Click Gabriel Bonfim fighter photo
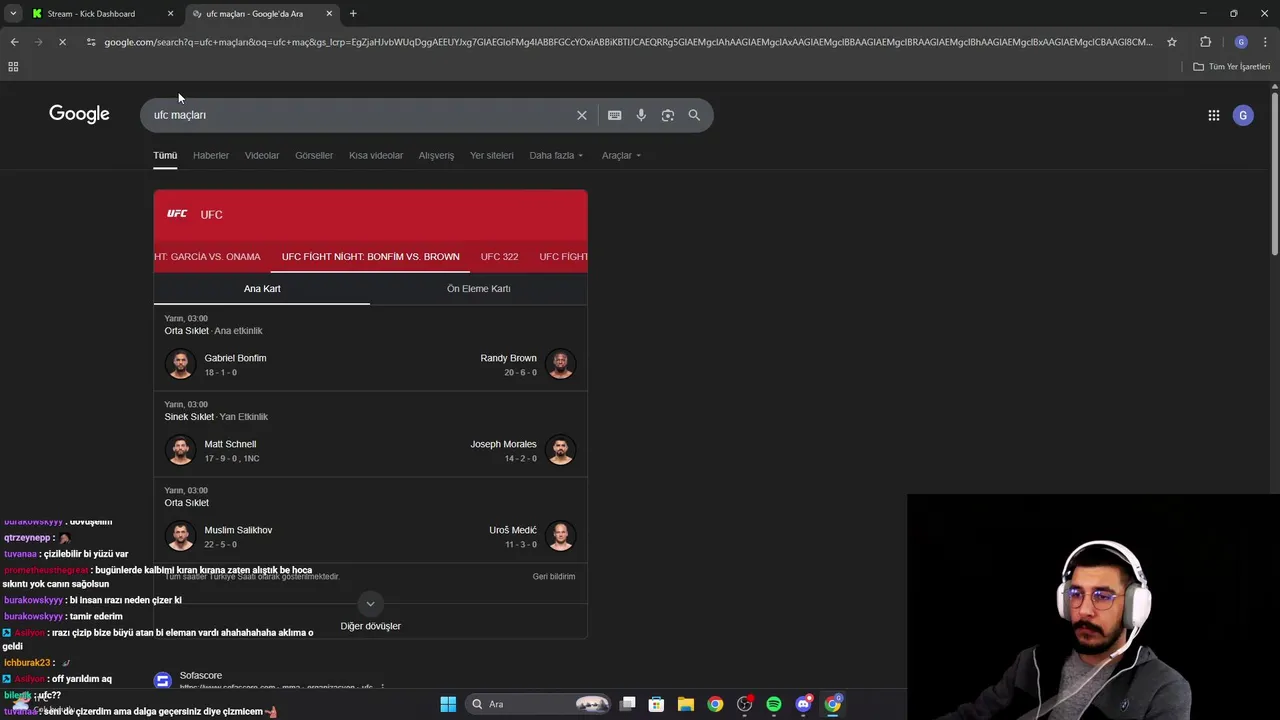Screen dimensions: 1280x720 pyautogui.click(x=180, y=364)
